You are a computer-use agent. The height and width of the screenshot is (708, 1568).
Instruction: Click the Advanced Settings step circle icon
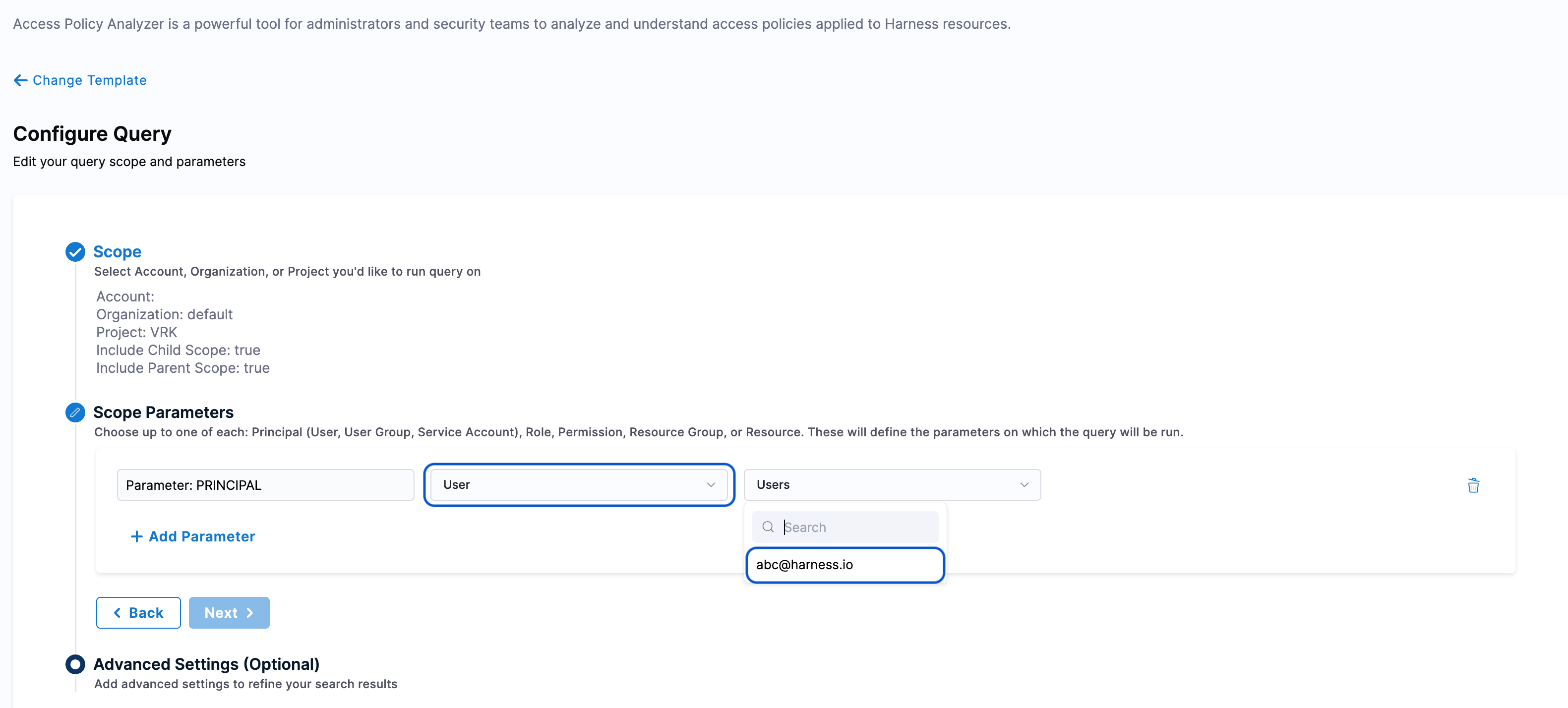coord(75,664)
